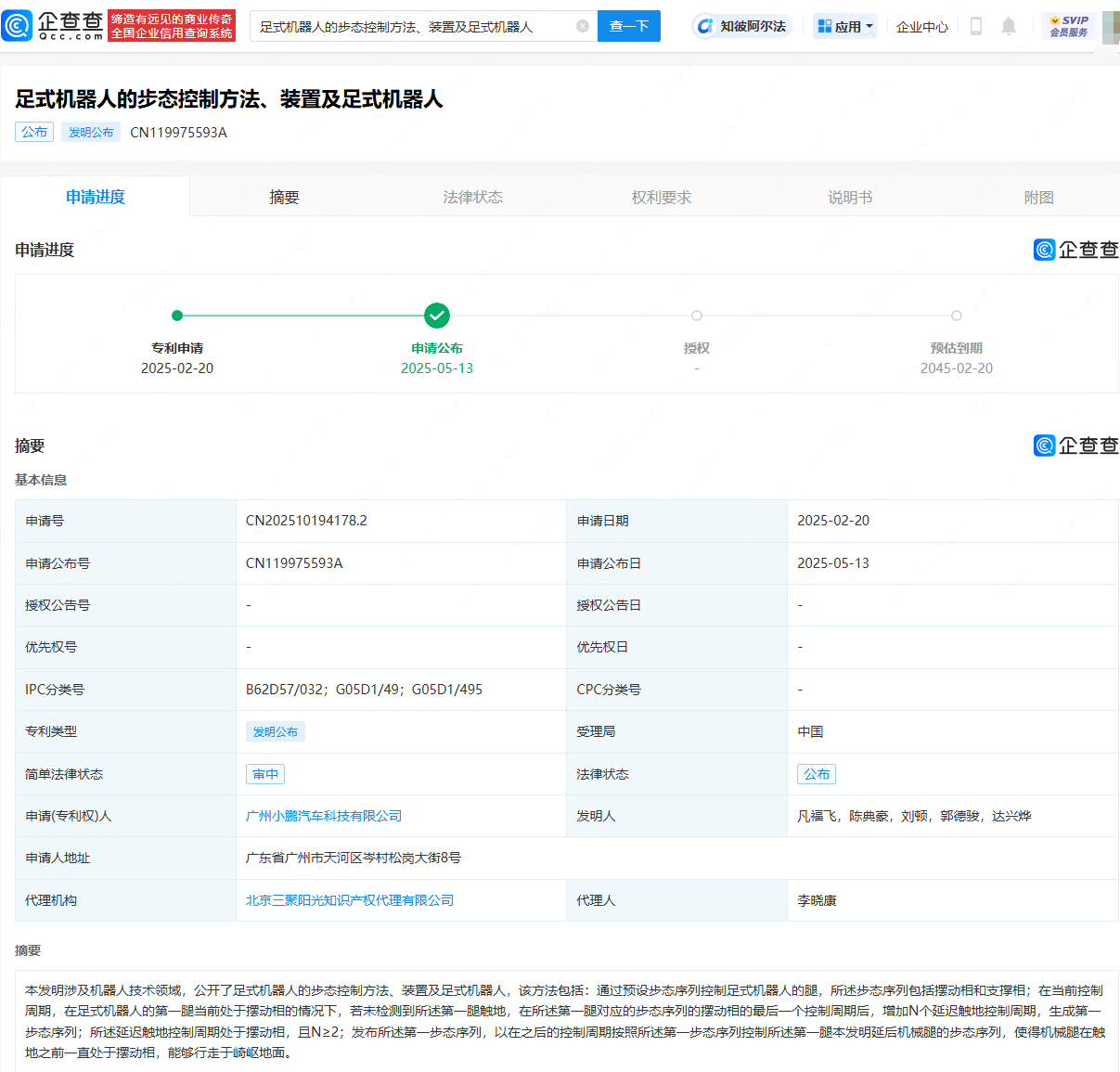Switch to the 权利要求 tab
Image resolution: width=1120 pixels, height=1072 pixels.
tap(662, 197)
